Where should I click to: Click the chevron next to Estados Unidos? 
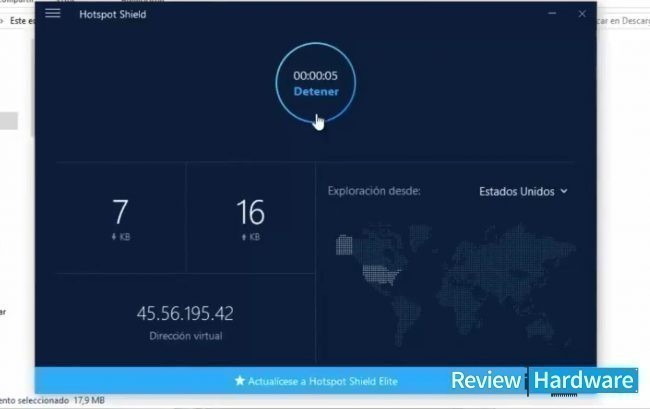pyautogui.click(x=564, y=191)
